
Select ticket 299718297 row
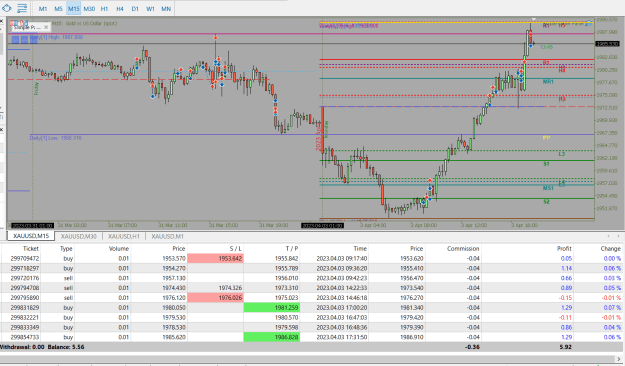311,268
